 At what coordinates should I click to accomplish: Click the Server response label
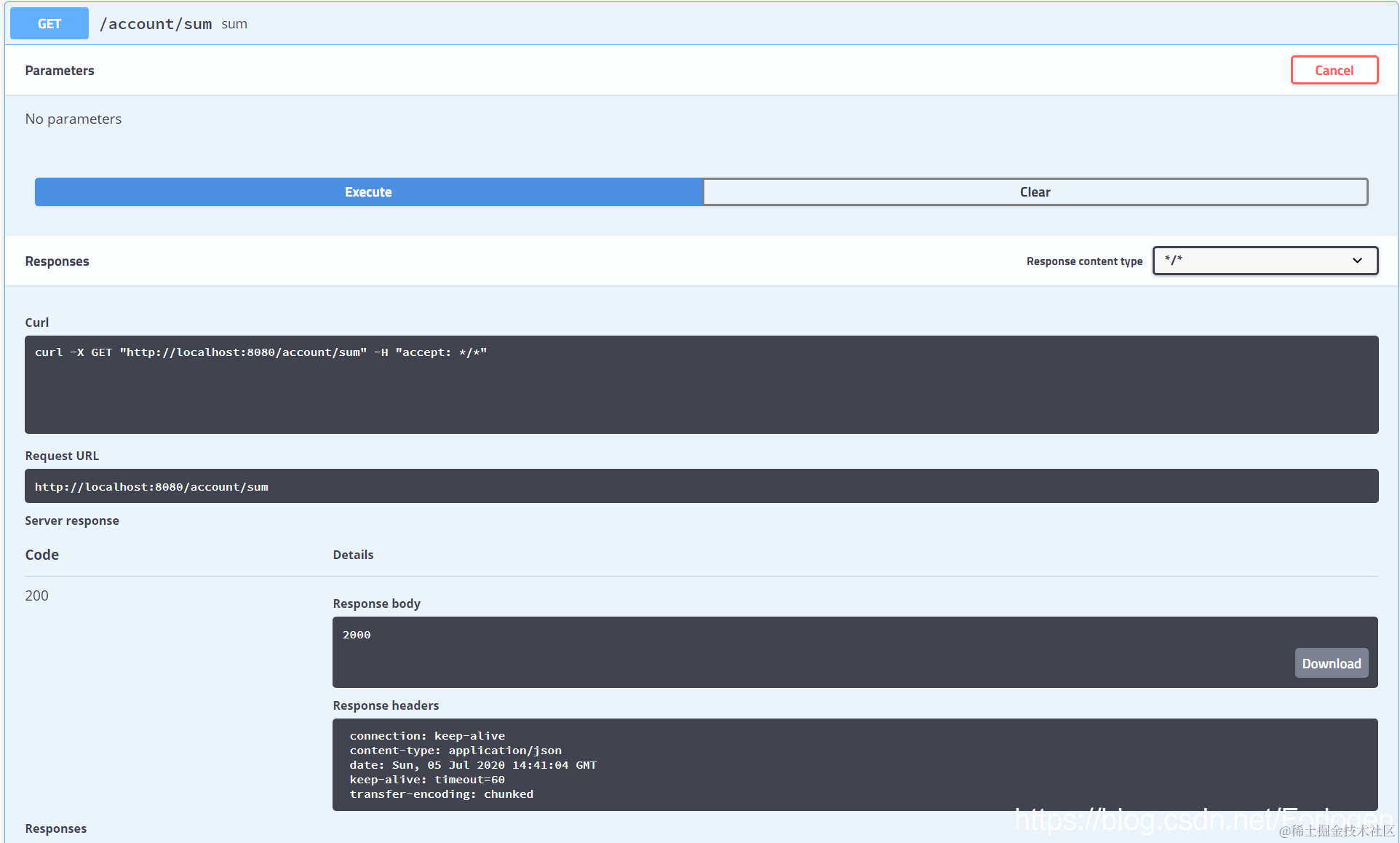(72, 521)
